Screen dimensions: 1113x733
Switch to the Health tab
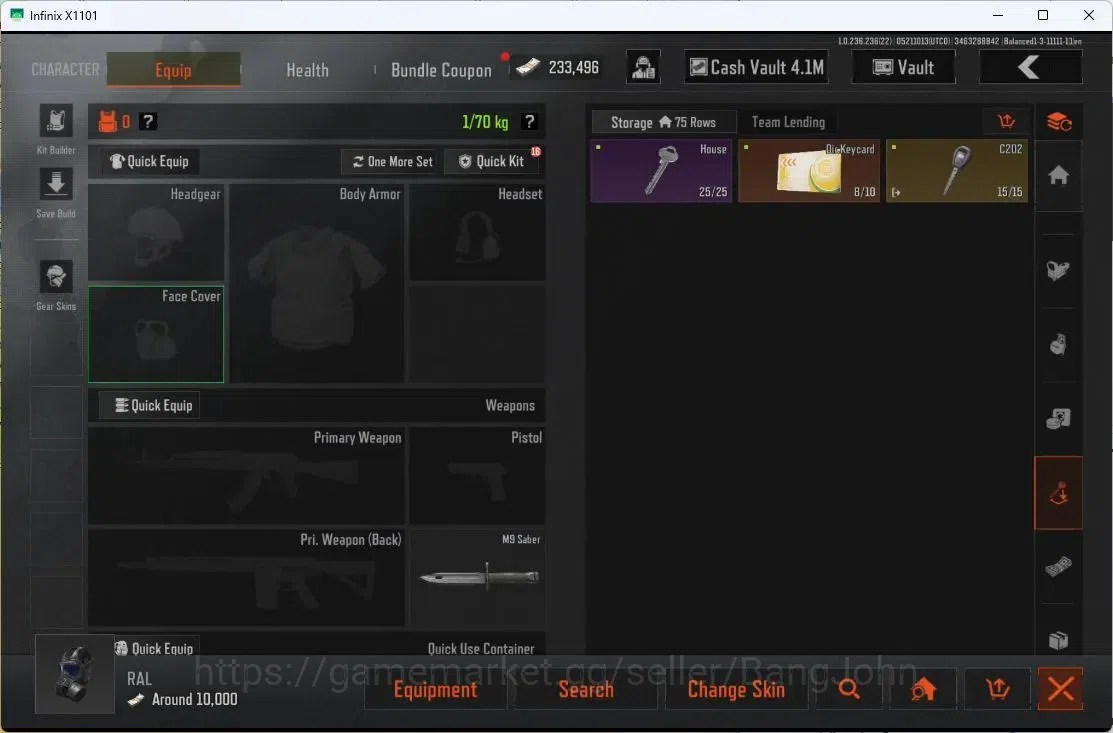(x=307, y=70)
